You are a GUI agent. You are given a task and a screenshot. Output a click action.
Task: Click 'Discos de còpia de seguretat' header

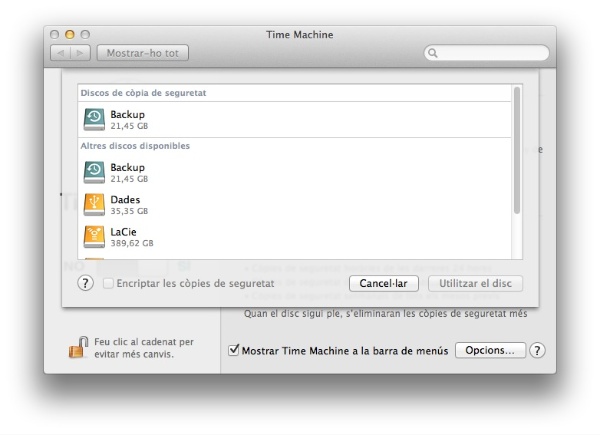click(x=143, y=93)
